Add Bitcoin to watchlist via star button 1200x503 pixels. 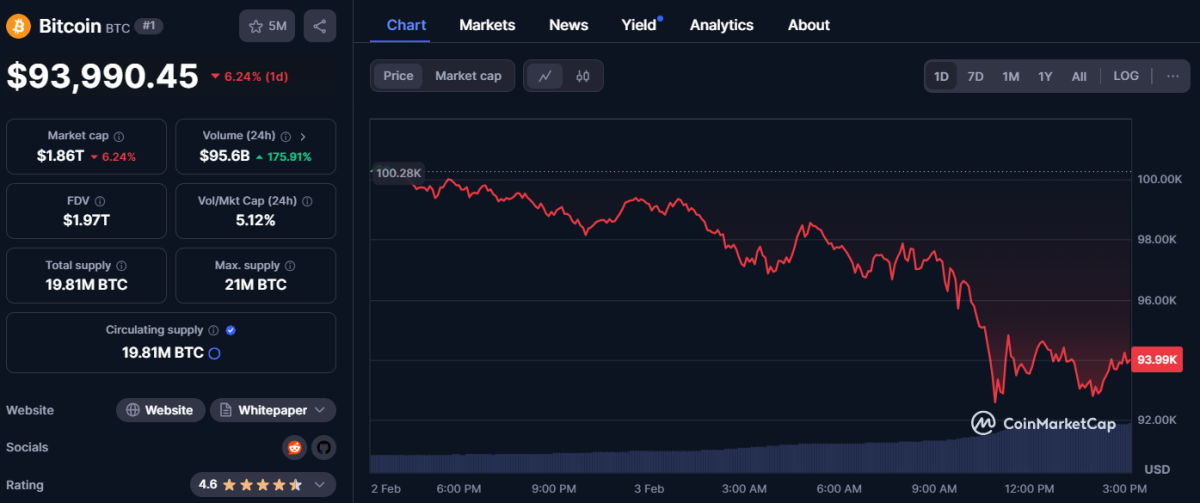(267, 26)
